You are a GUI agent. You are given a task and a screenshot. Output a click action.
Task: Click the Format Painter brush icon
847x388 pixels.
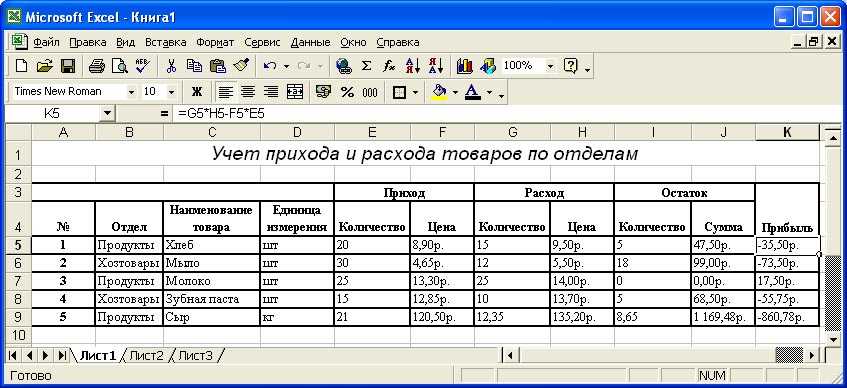pos(241,66)
